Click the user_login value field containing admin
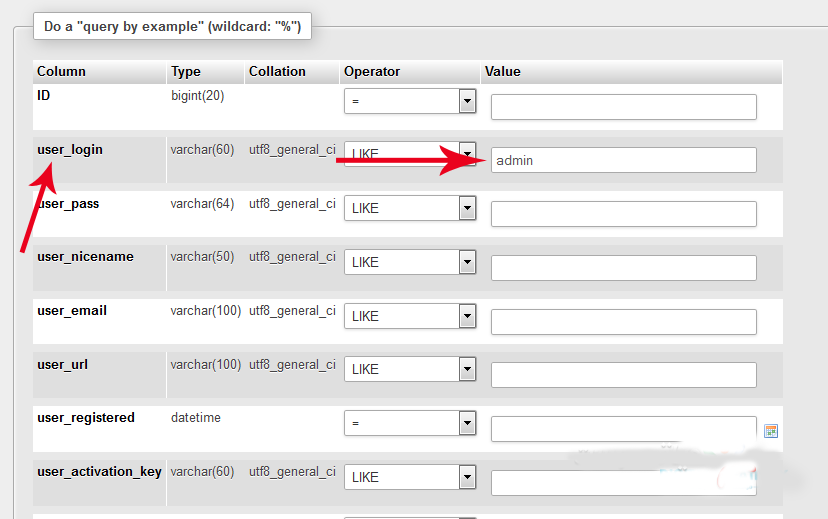The image size is (828, 519). point(623,160)
